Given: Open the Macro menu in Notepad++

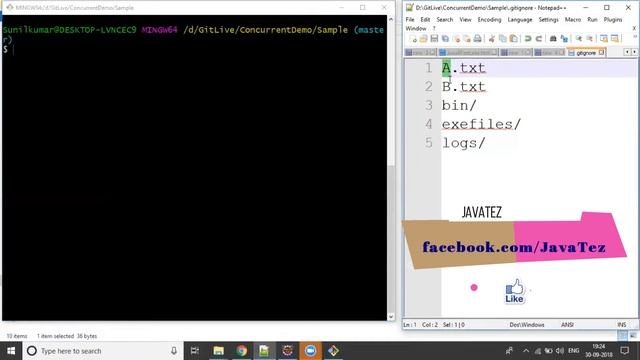Looking at the screenshot, I should (x=573, y=20).
